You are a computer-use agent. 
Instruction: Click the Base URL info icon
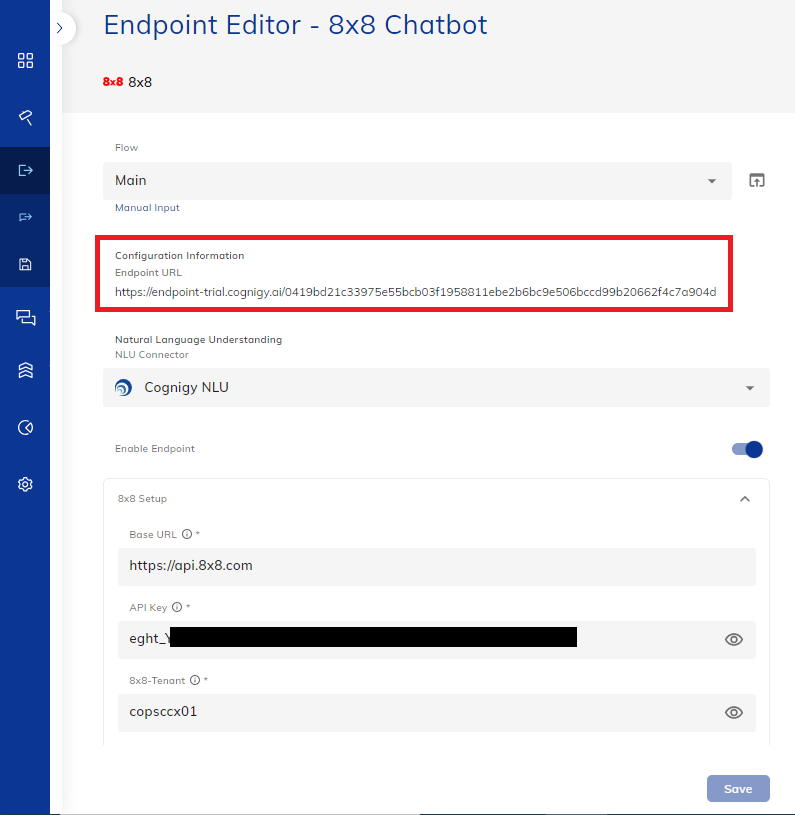187,534
